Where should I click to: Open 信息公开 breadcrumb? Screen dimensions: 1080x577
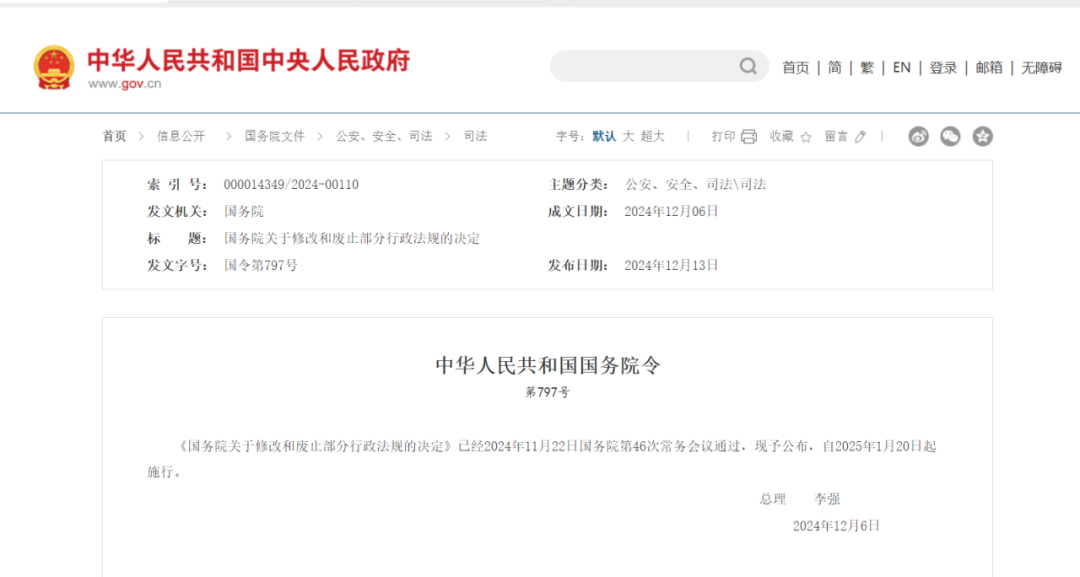tap(181, 136)
